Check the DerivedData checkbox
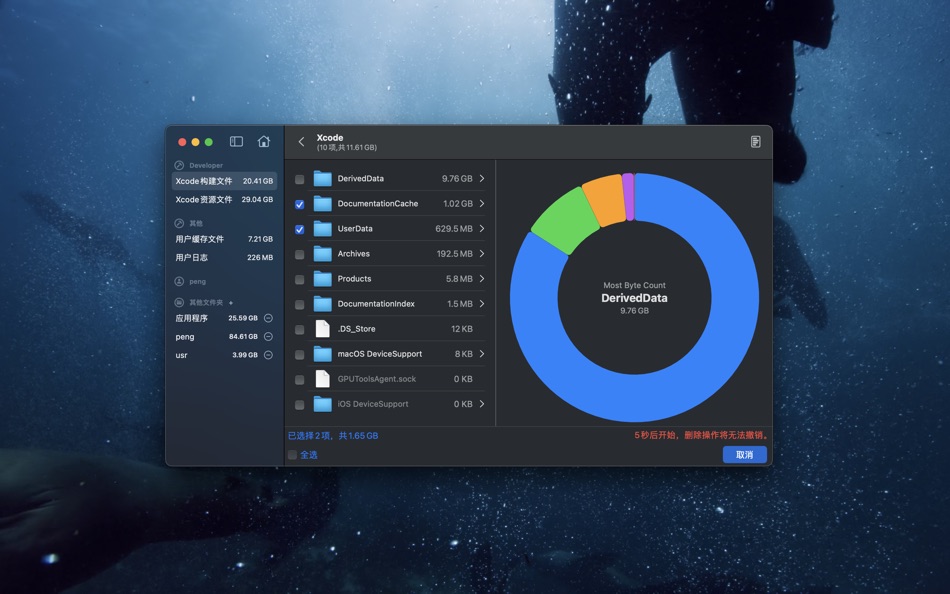This screenshot has width=950, height=594. (299, 179)
